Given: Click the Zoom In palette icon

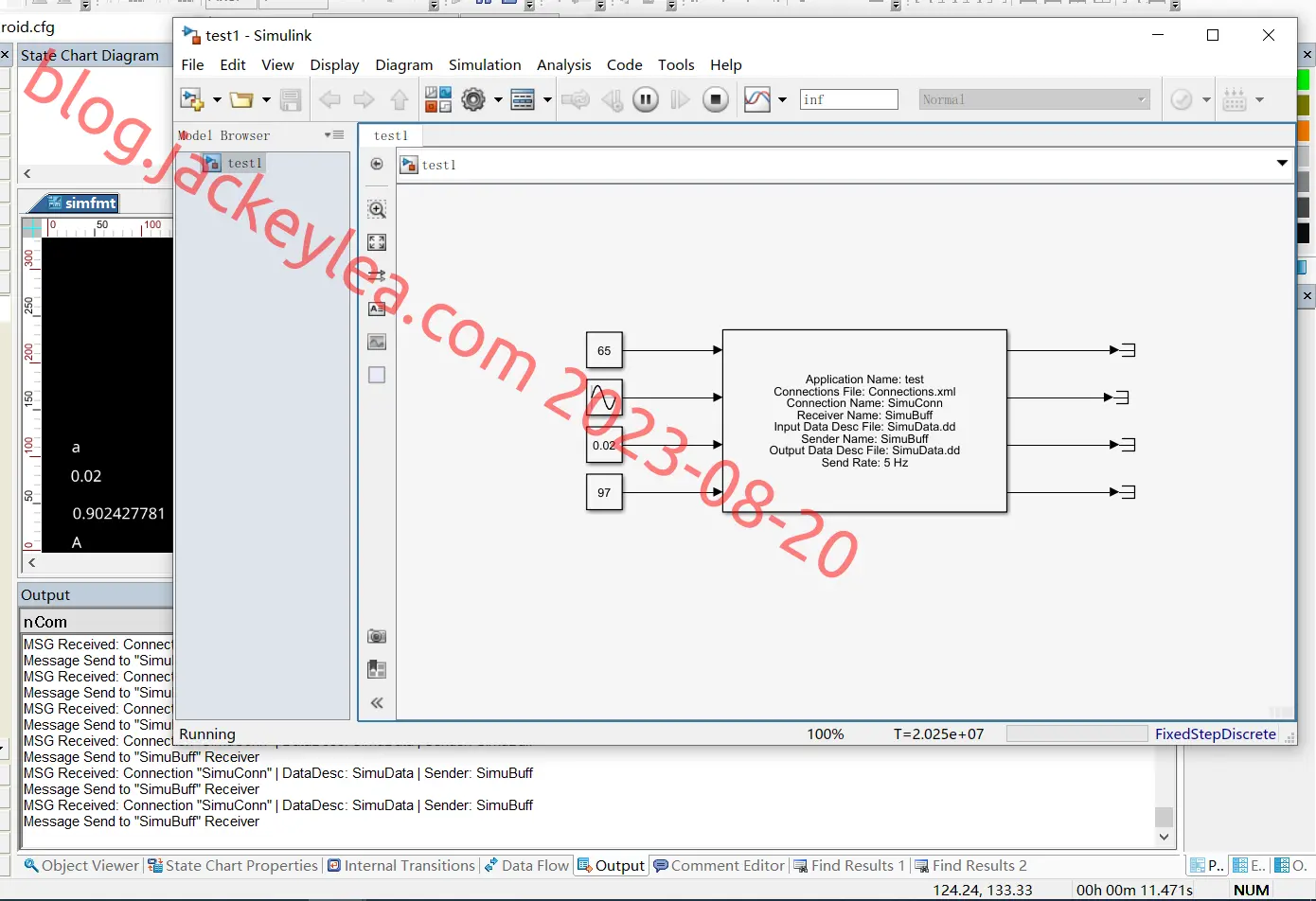Looking at the screenshot, I should (x=377, y=209).
